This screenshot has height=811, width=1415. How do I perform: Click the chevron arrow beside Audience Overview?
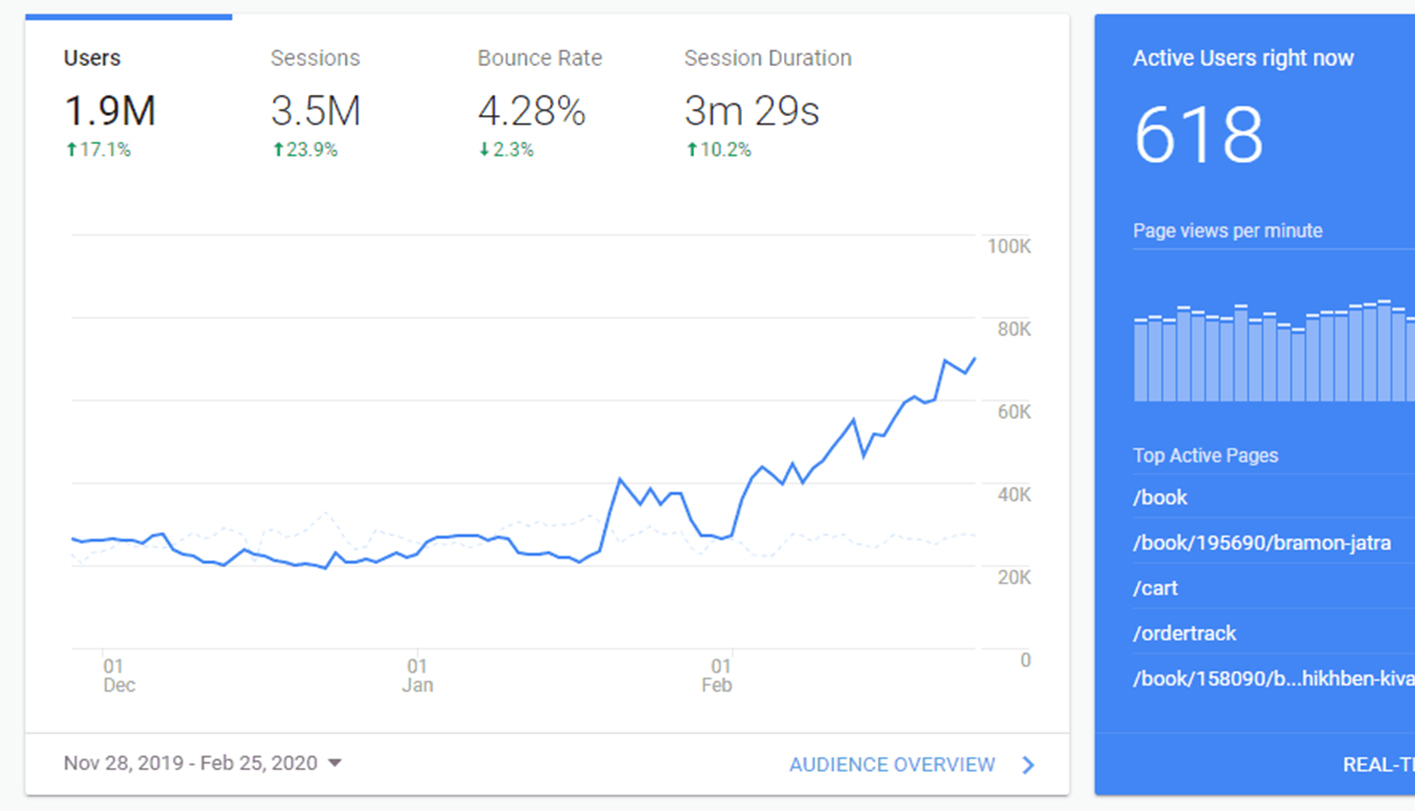point(1029,765)
